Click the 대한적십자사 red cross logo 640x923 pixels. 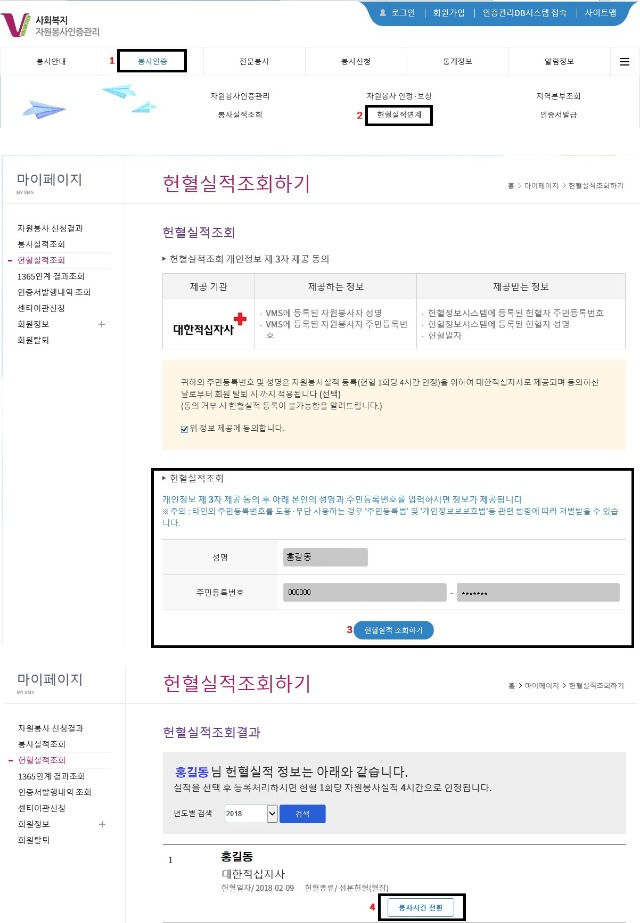[209, 324]
